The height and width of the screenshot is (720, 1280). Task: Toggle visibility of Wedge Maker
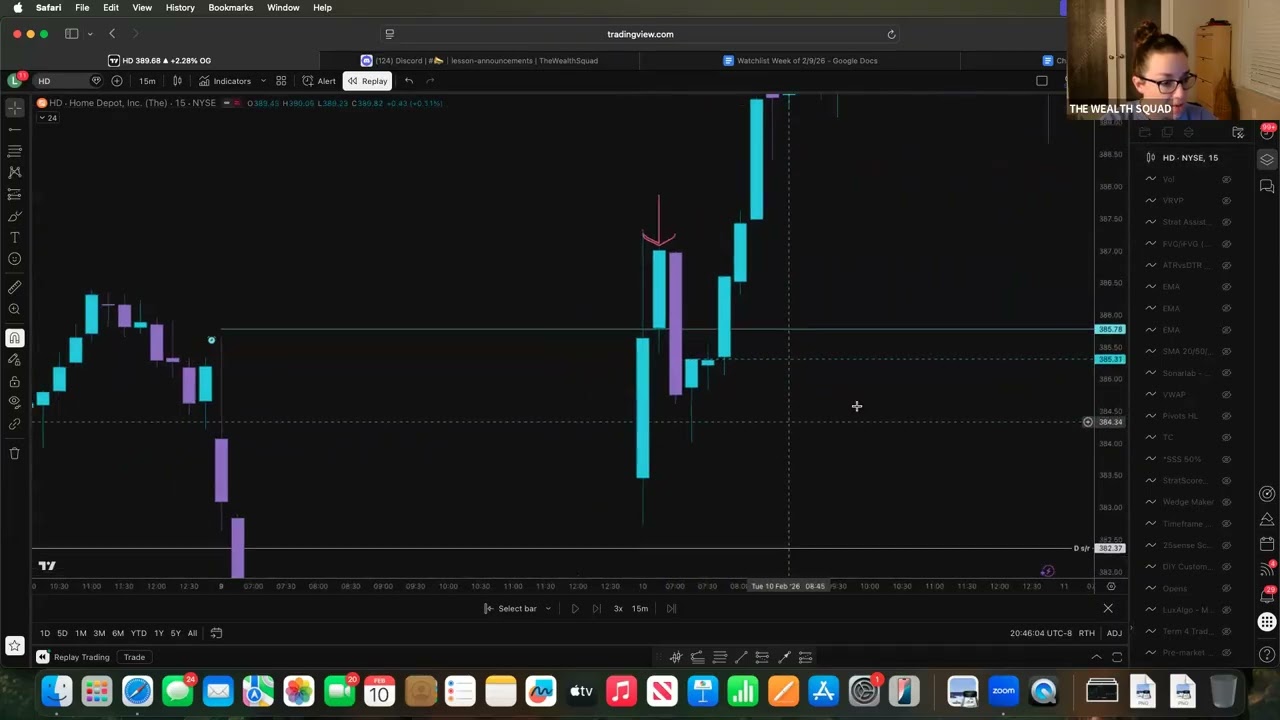pos(1226,502)
